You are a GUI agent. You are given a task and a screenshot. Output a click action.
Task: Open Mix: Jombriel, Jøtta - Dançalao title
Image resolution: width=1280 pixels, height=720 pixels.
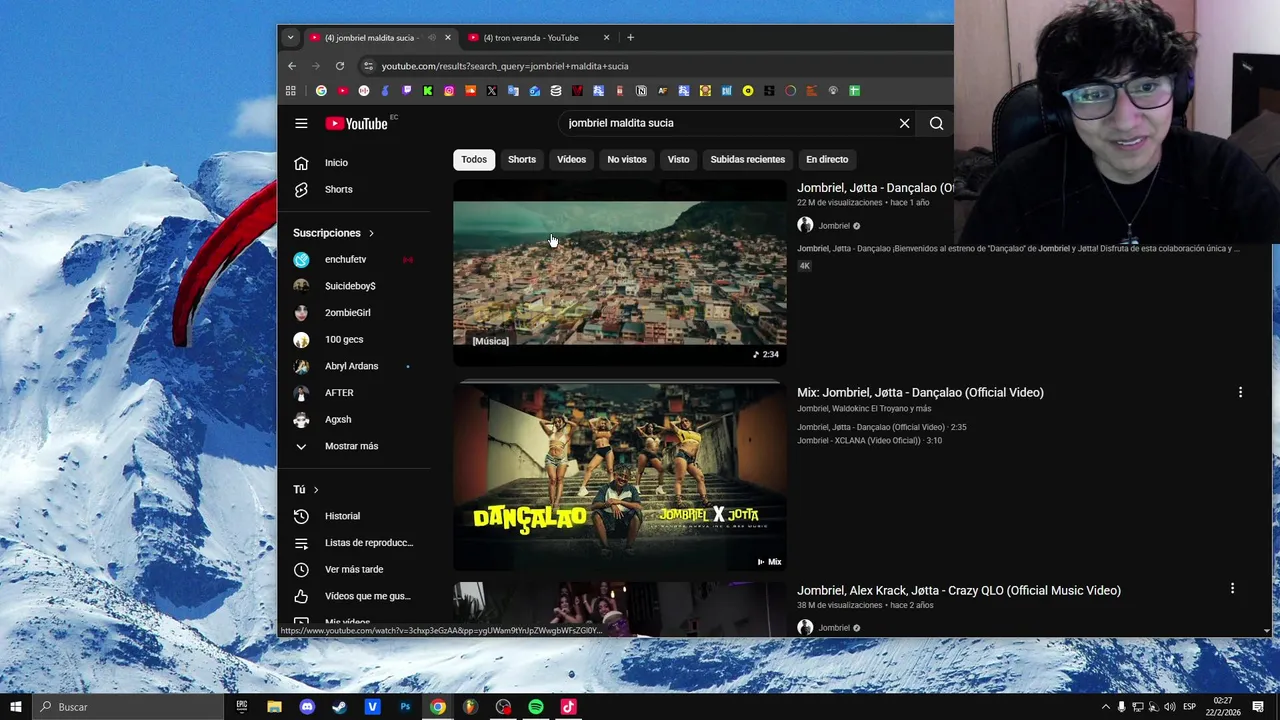pos(920,393)
